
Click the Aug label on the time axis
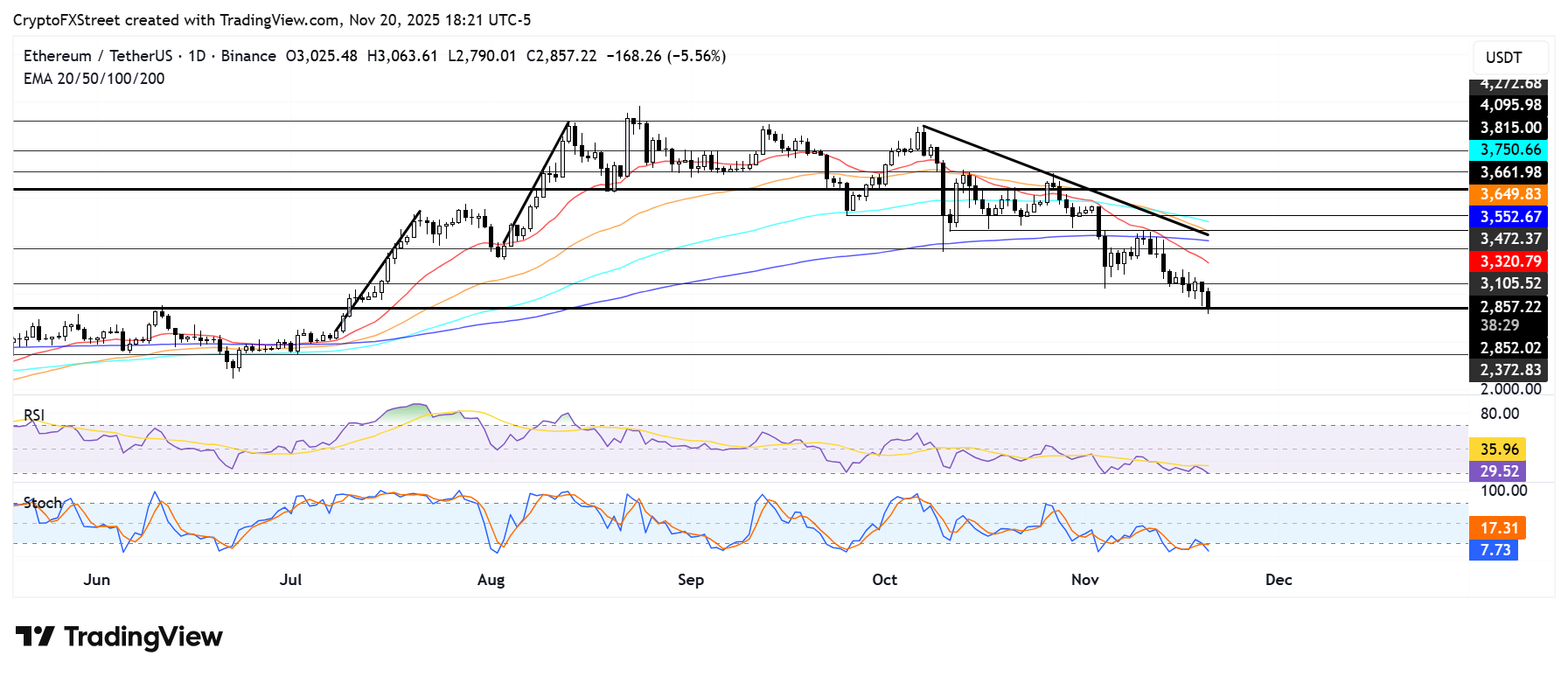491,580
